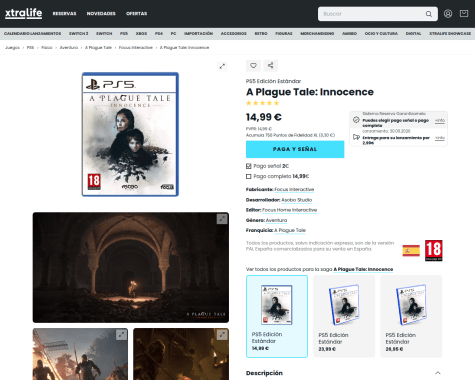Open the Switch 2 category
475x380 pixels.
[78, 34]
